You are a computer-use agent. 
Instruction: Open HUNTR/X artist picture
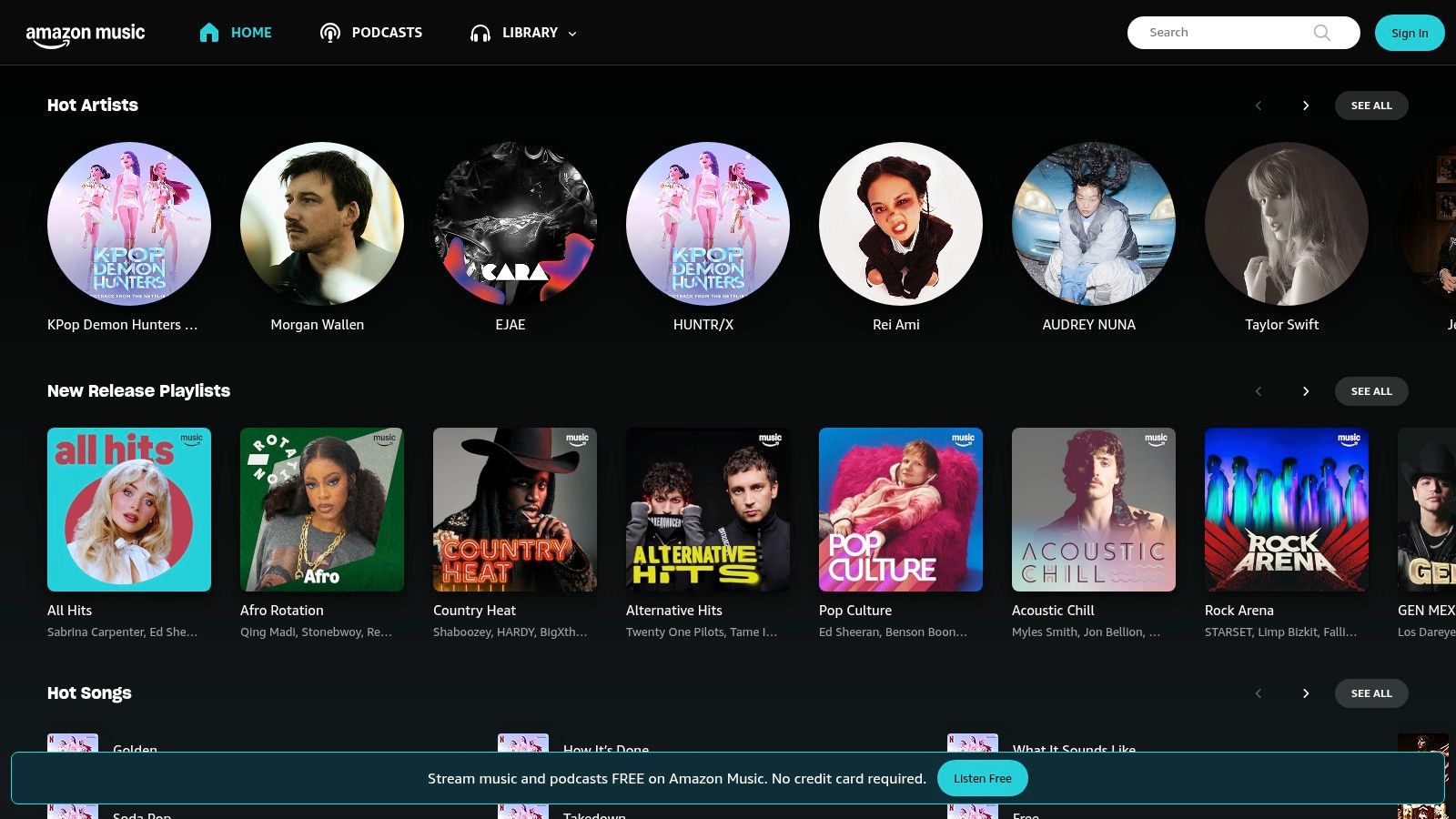708,224
